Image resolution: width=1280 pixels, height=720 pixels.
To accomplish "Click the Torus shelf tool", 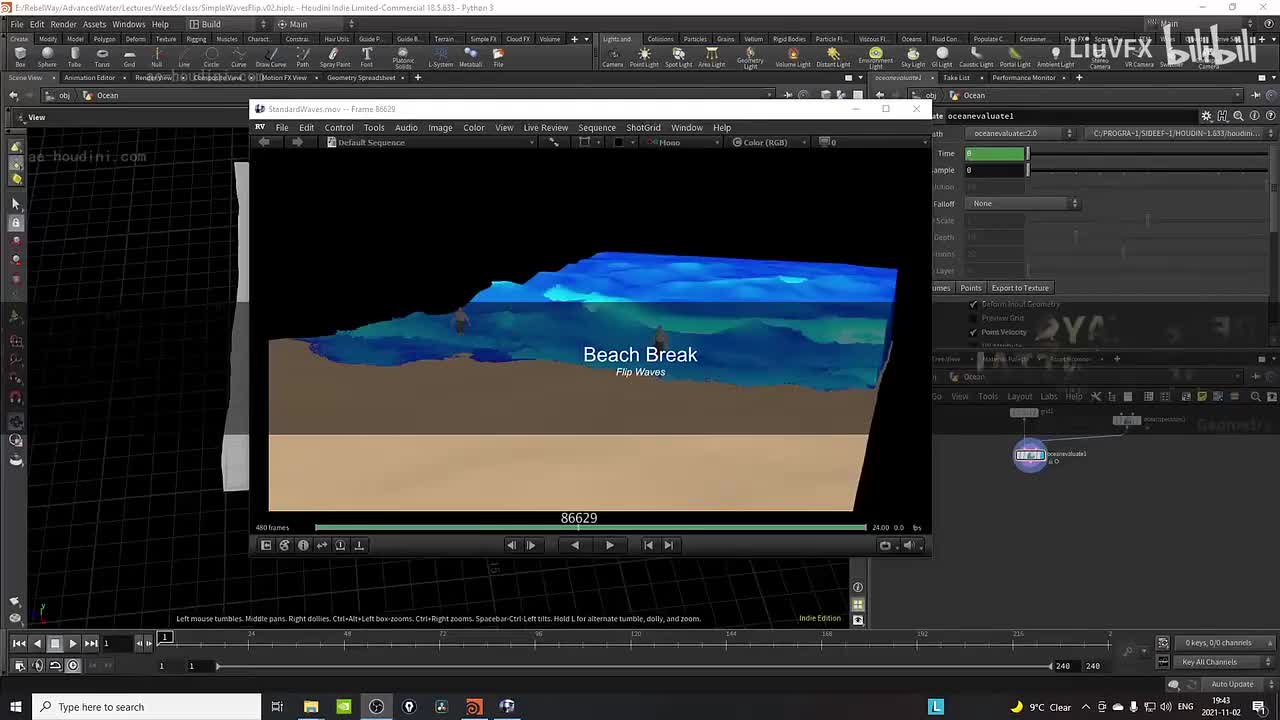I will click(x=102, y=56).
